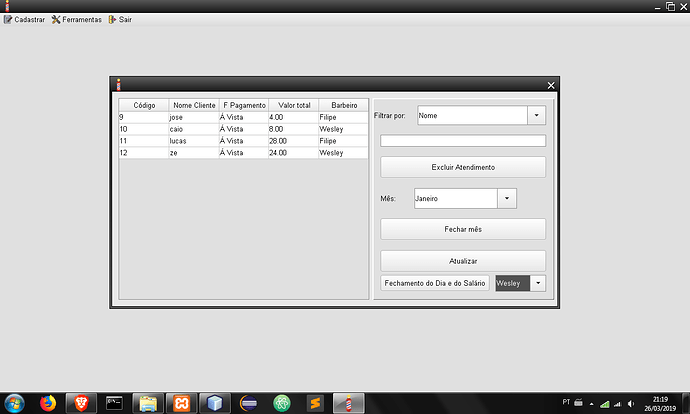Click the Nome Cliente column header
The height and width of the screenshot is (414, 690).
[194, 105]
